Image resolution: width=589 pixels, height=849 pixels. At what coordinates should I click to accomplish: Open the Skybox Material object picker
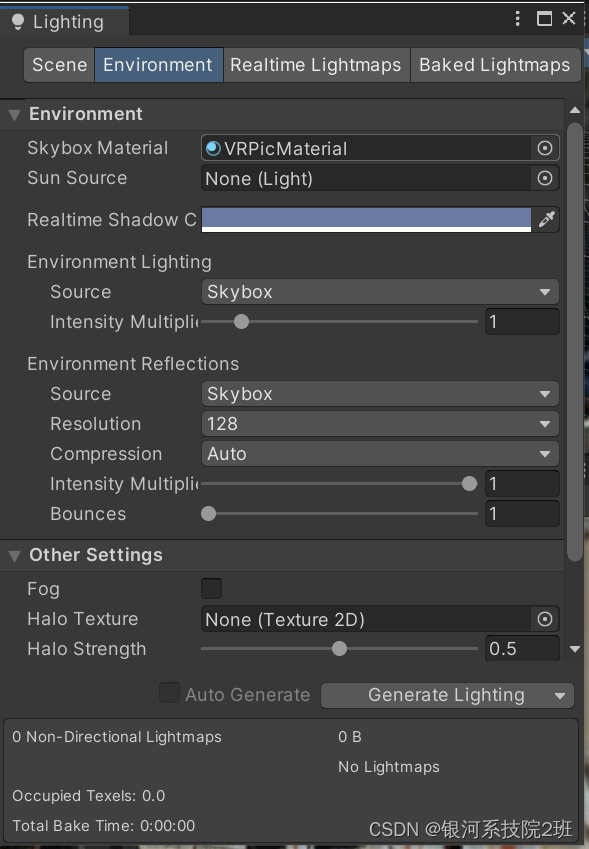coord(545,148)
